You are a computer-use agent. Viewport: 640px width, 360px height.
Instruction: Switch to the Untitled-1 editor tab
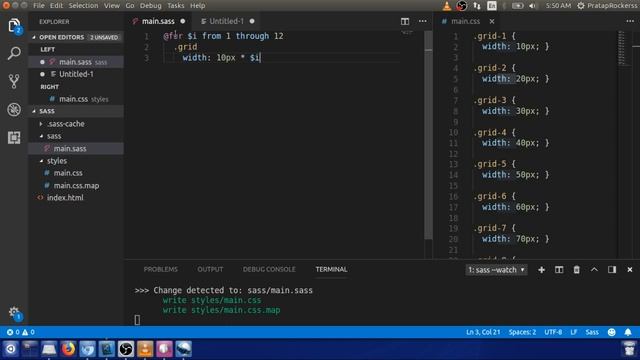click(x=227, y=21)
